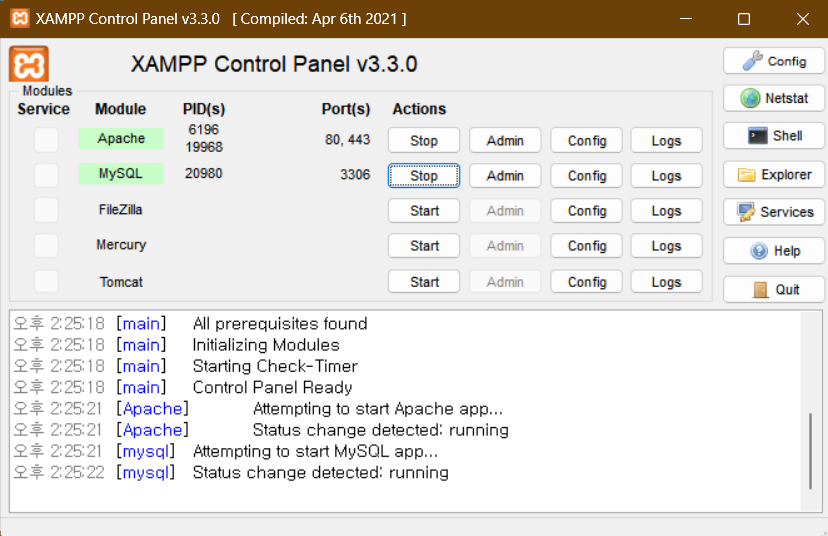
Task: Click 'Attempting to start MySQL app...' log line
Action: 315,451
